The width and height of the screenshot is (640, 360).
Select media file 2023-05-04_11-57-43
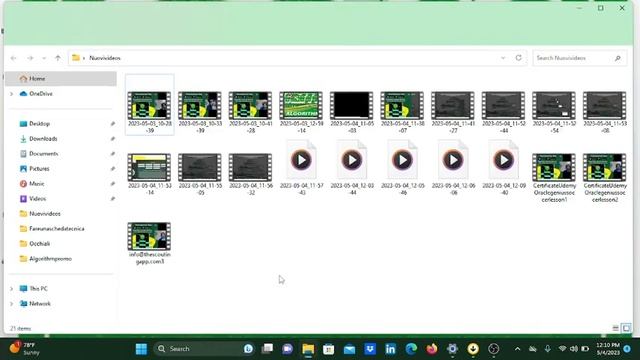click(301, 168)
